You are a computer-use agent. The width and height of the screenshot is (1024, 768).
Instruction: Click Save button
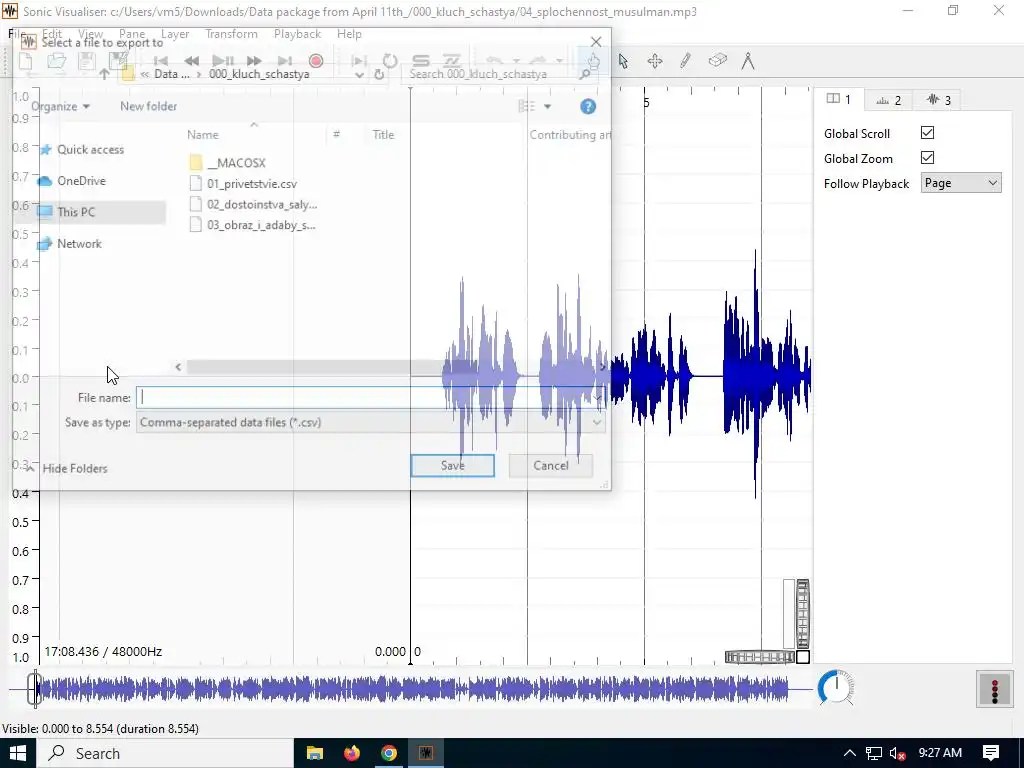pyautogui.click(x=453, y=466)
